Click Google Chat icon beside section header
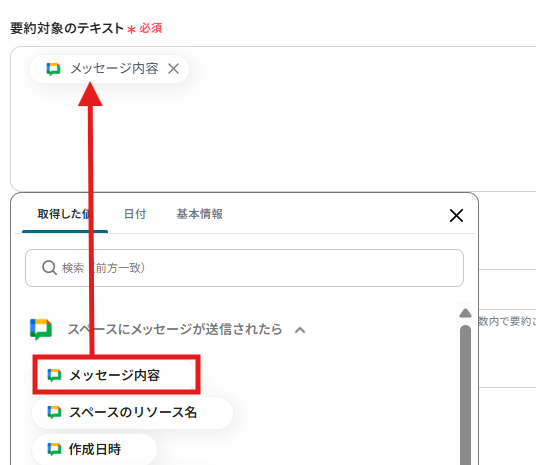This screenshot has height=465, width=536. [x=41, y=330]
